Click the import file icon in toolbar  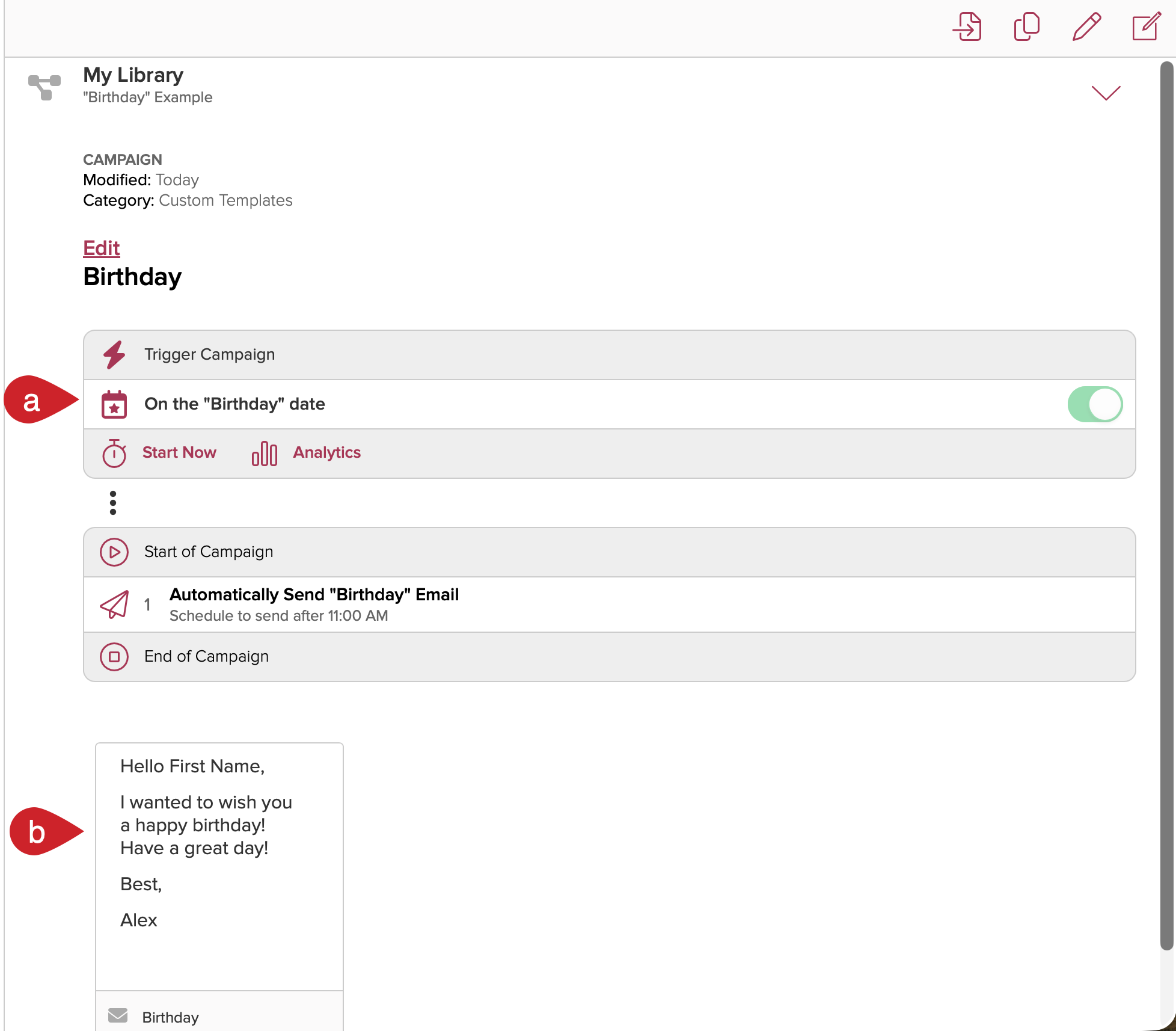click(967, 27)
